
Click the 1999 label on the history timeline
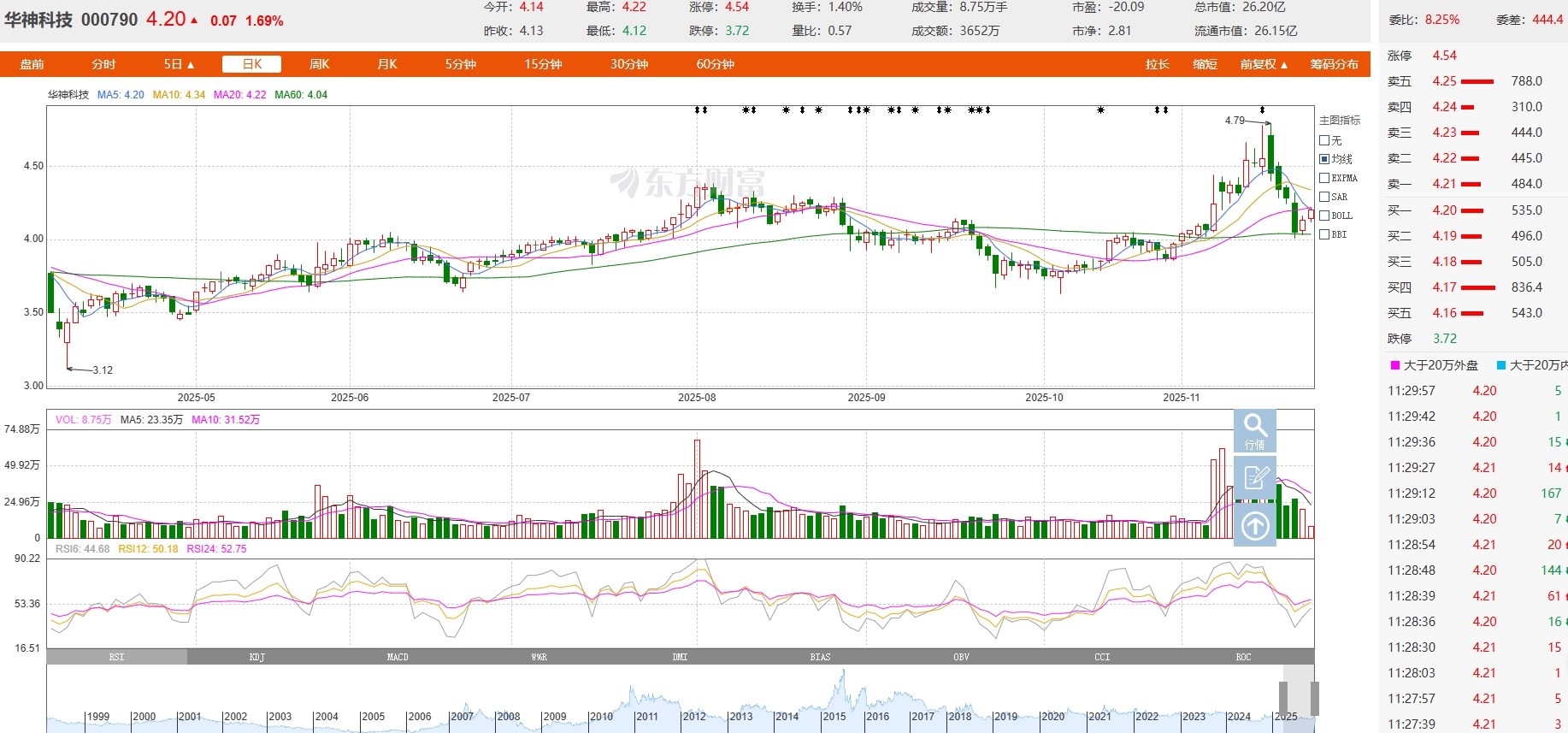(x=98, y=717)
